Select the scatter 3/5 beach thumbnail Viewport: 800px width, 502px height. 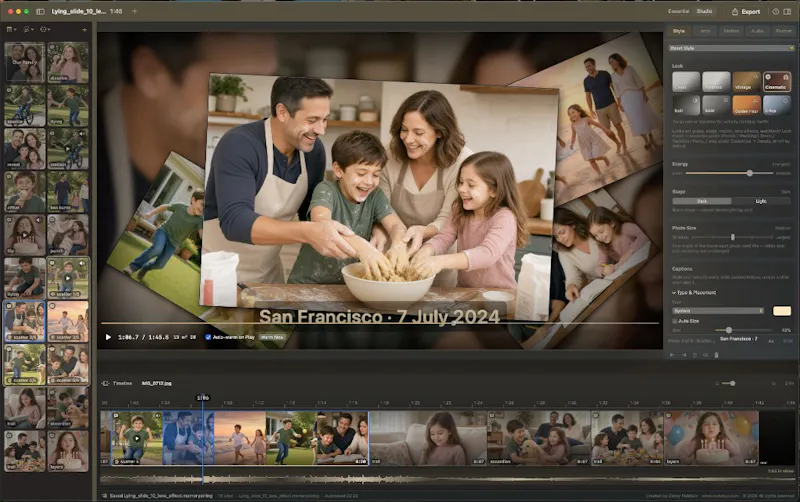click(68, 321)
